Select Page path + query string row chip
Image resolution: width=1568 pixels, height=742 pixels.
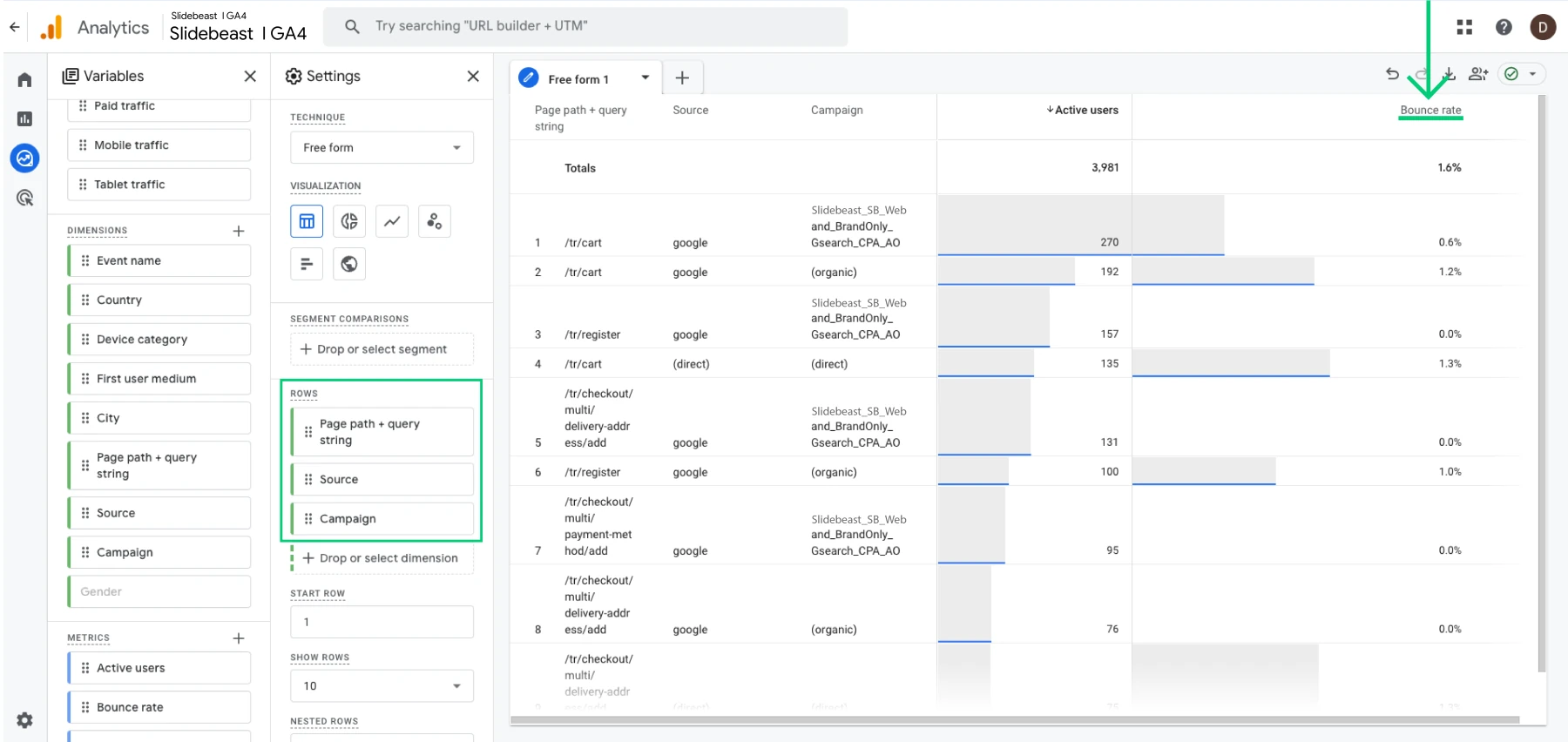click(382, 432)
